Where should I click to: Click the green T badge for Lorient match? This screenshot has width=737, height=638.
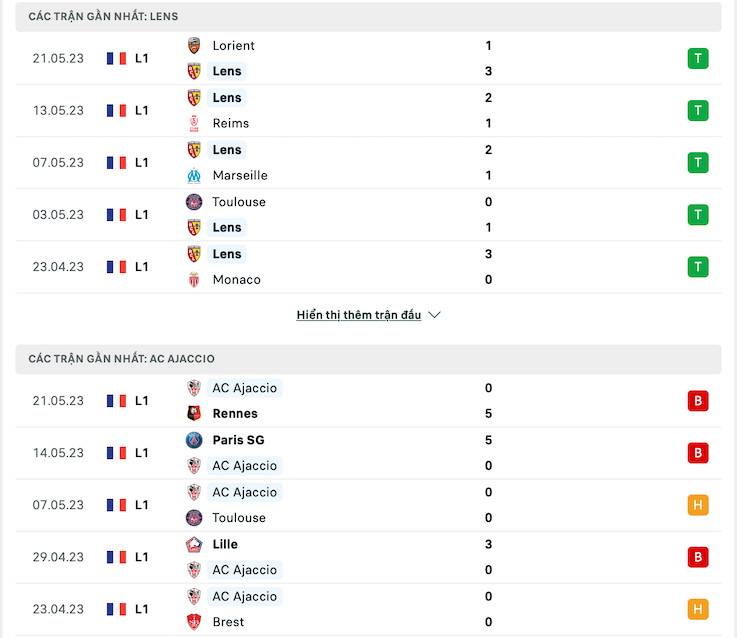click(698, 58)
